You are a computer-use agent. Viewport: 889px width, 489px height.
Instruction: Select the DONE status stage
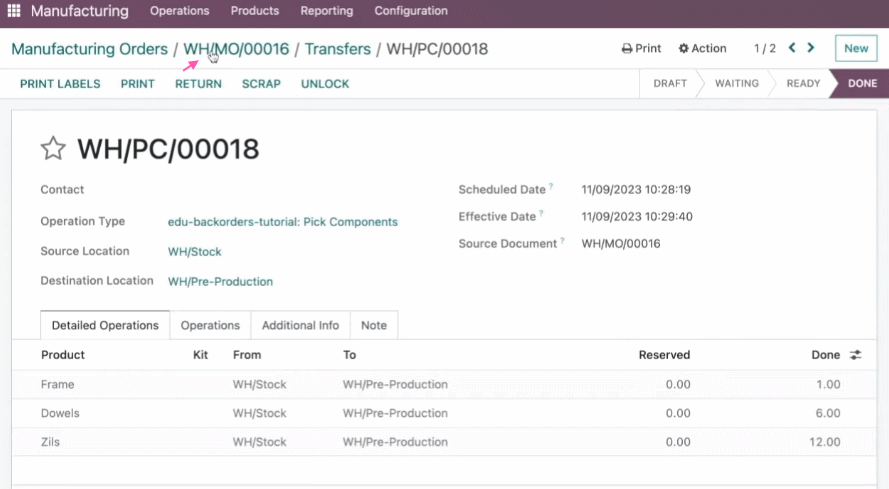click(x=861, y=83)
